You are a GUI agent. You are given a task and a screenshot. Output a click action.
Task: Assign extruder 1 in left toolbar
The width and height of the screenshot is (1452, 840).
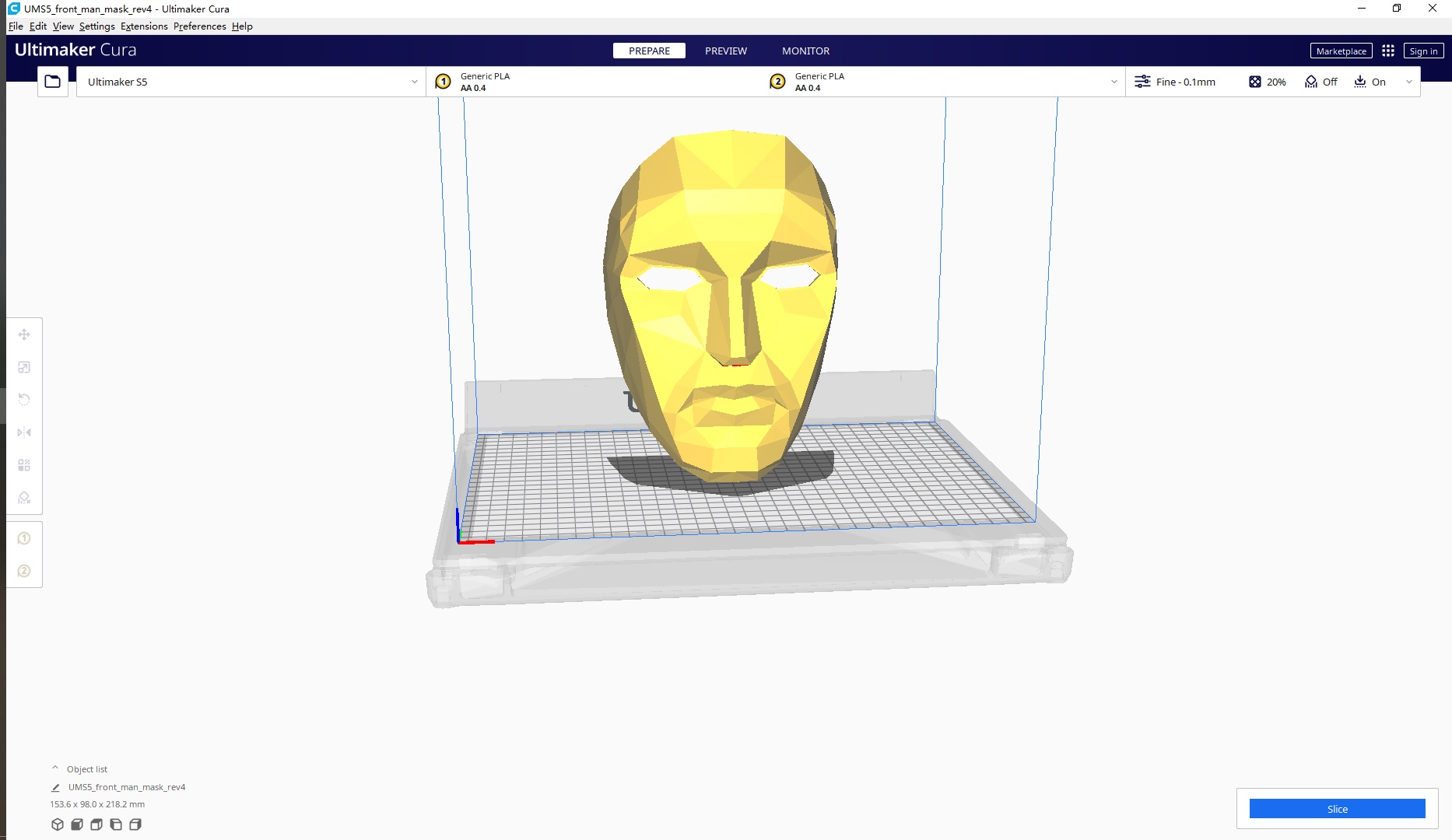pyautogui.click(x=24, y=538)
